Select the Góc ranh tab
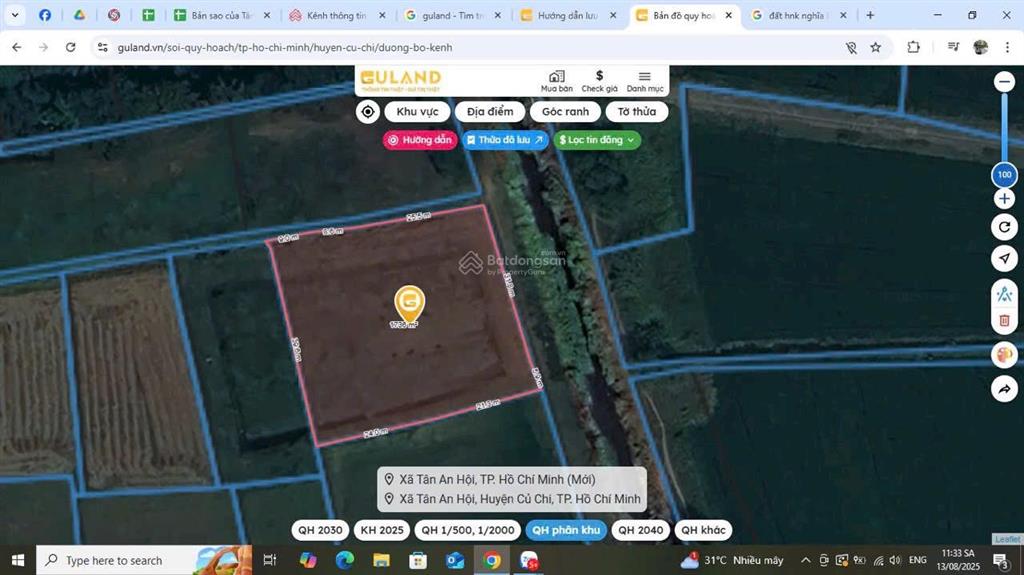 pyautogui.click(x=565, y=112)
